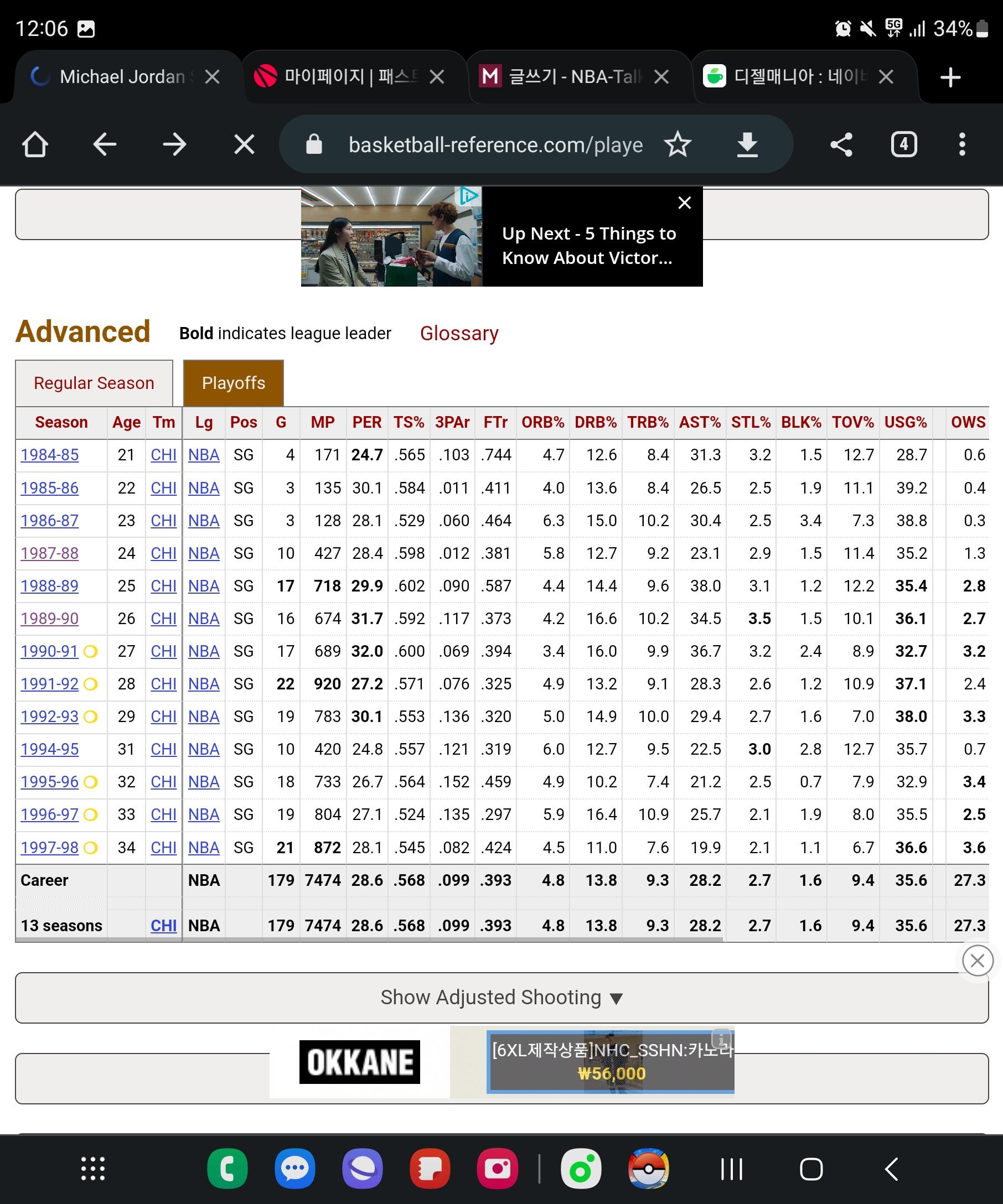Tap championship ring icon beside 1991-92
This screenshot has width=1003, height=1204.
point(91,684)
